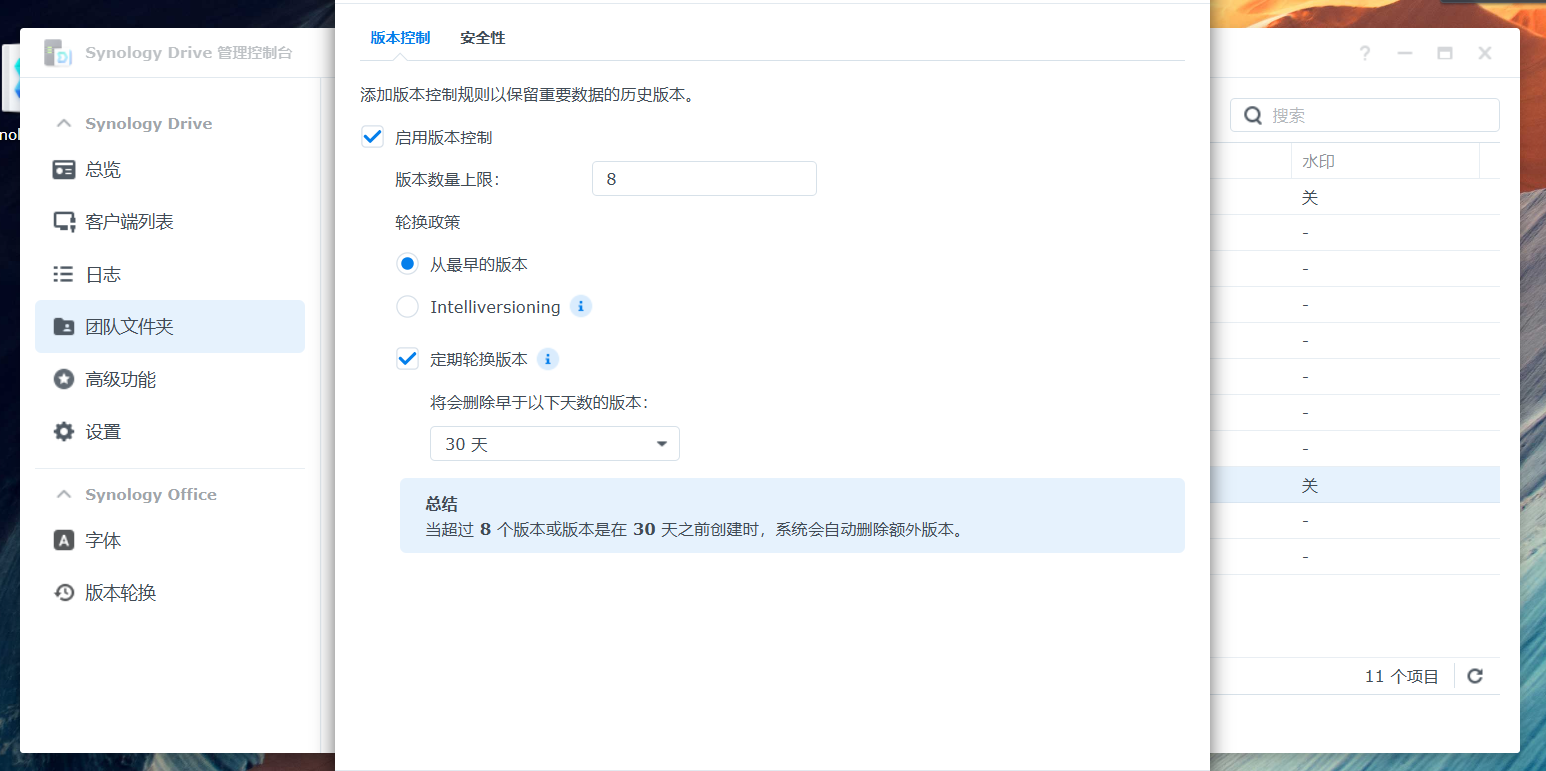The width and height of the screenshot is (1546, 771).
Task: Maximize the Synology Drive console window
Action: pyautogui.click(x=1445, y=53)
